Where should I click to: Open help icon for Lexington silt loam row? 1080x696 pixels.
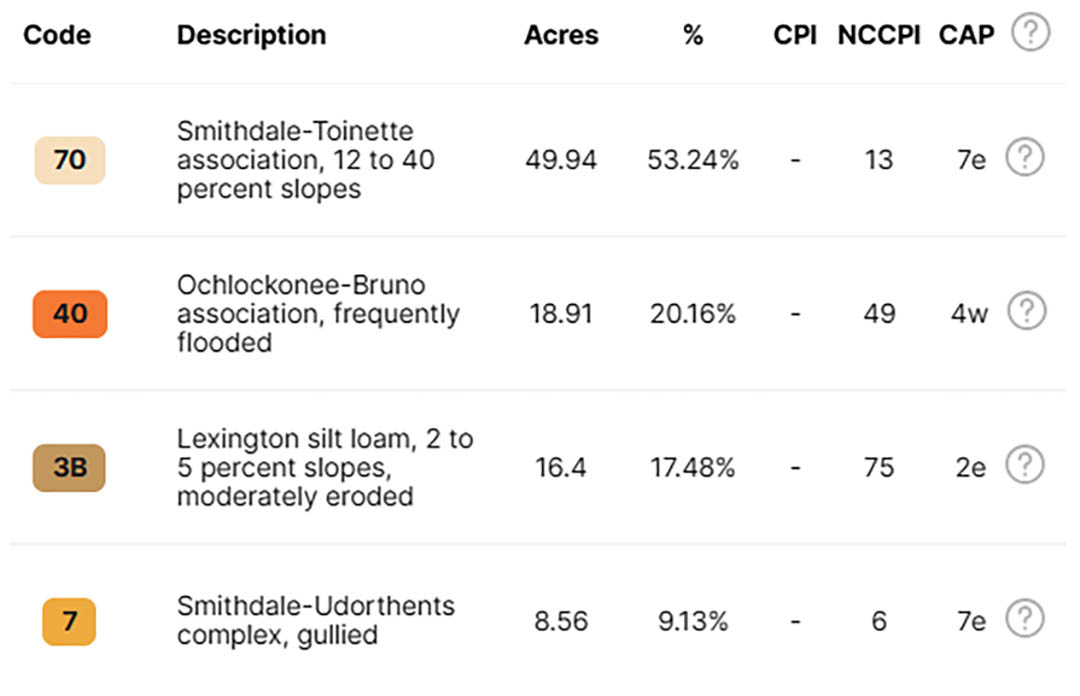(x=1025, y=464)
